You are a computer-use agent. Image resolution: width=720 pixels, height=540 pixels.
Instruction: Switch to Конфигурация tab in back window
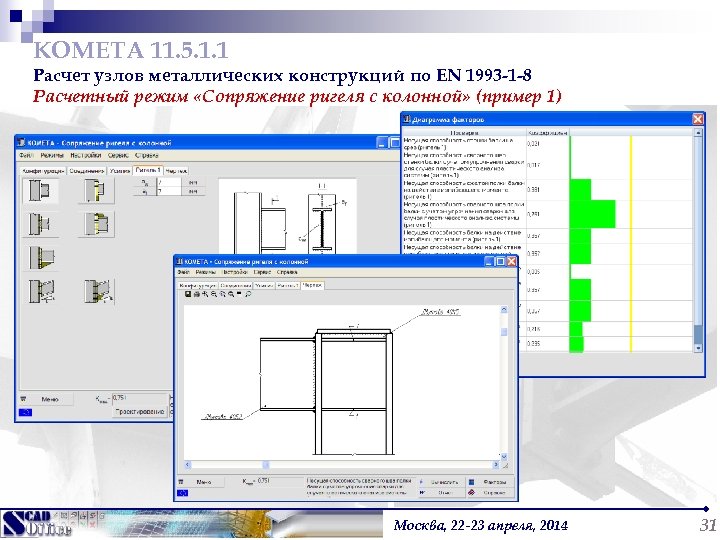point(43,171)
